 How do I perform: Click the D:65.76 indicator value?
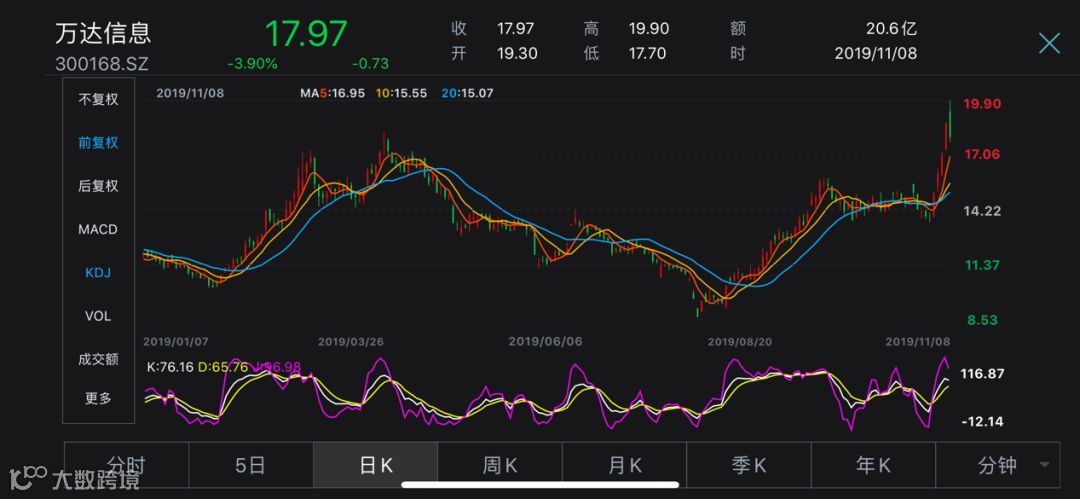pyautogui.click(x=223, y=367)
